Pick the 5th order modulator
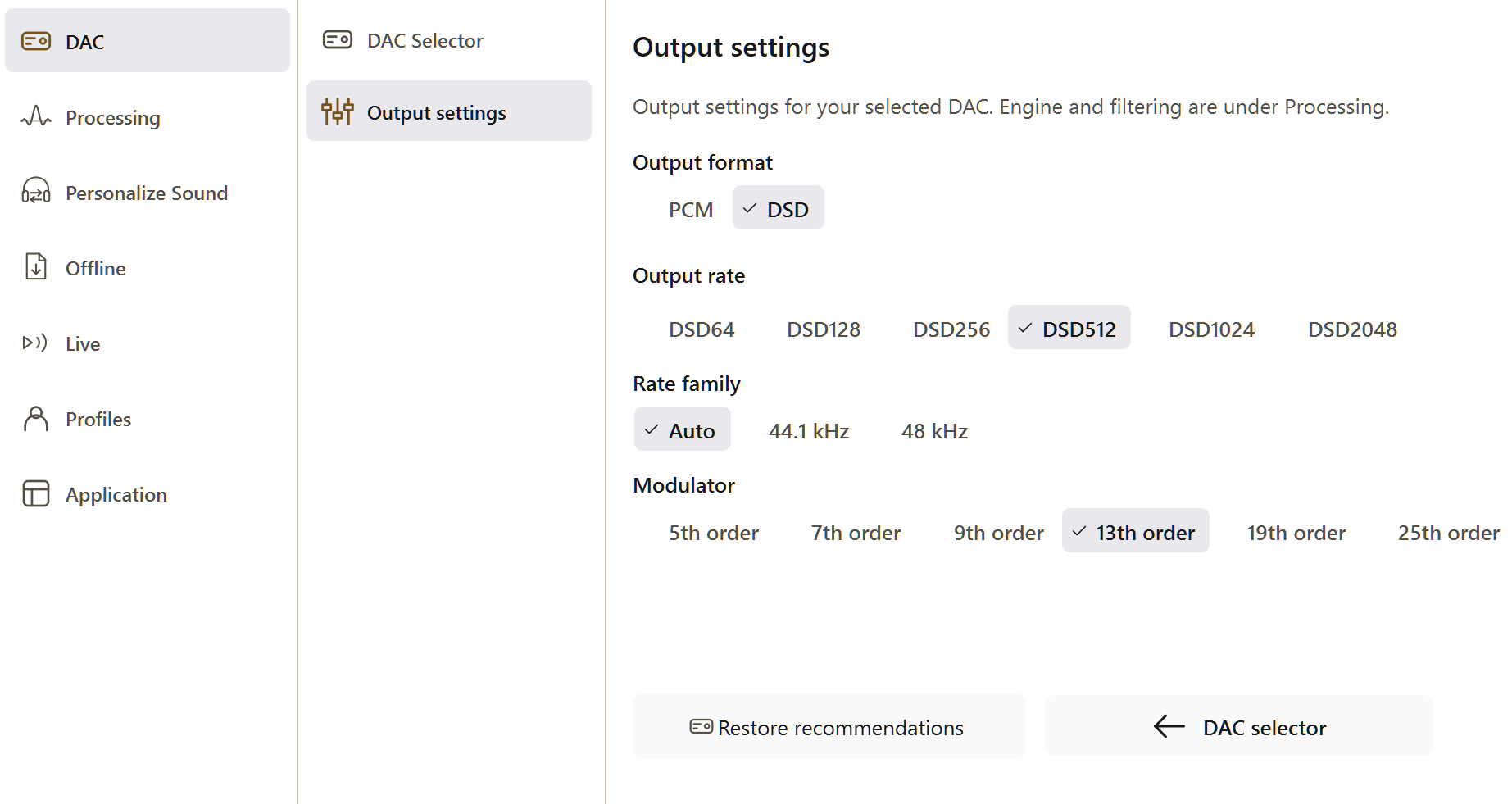Viewport: 1512px width, 804px height. pos(714,533)
